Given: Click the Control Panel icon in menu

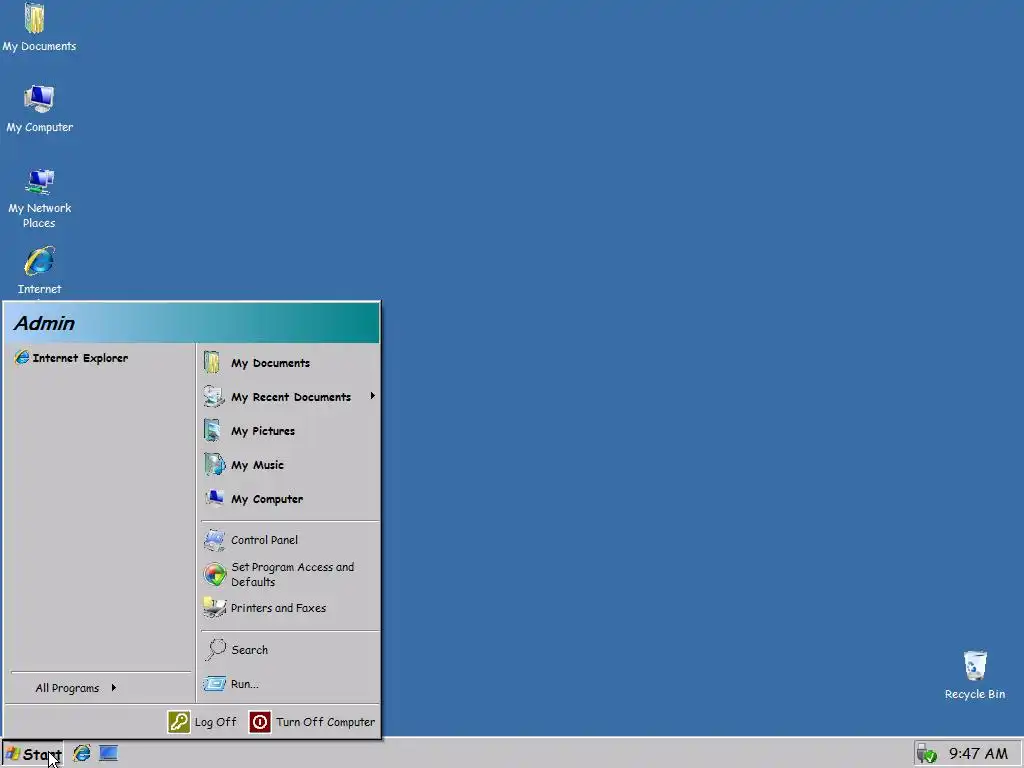Looking at the screenshot, I should point(214,539).
